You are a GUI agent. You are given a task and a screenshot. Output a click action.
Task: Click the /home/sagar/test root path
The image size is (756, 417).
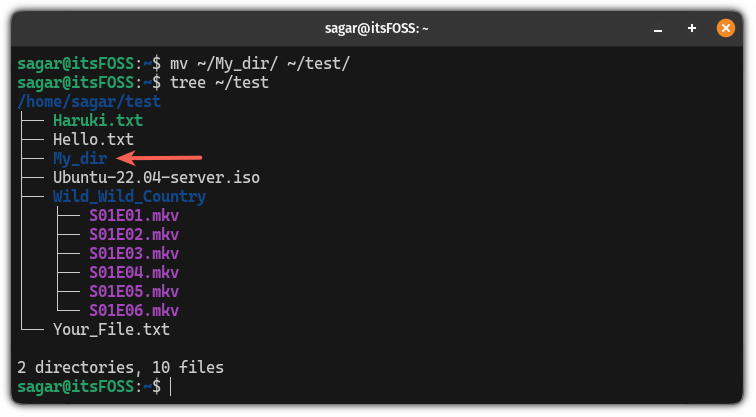89,101
